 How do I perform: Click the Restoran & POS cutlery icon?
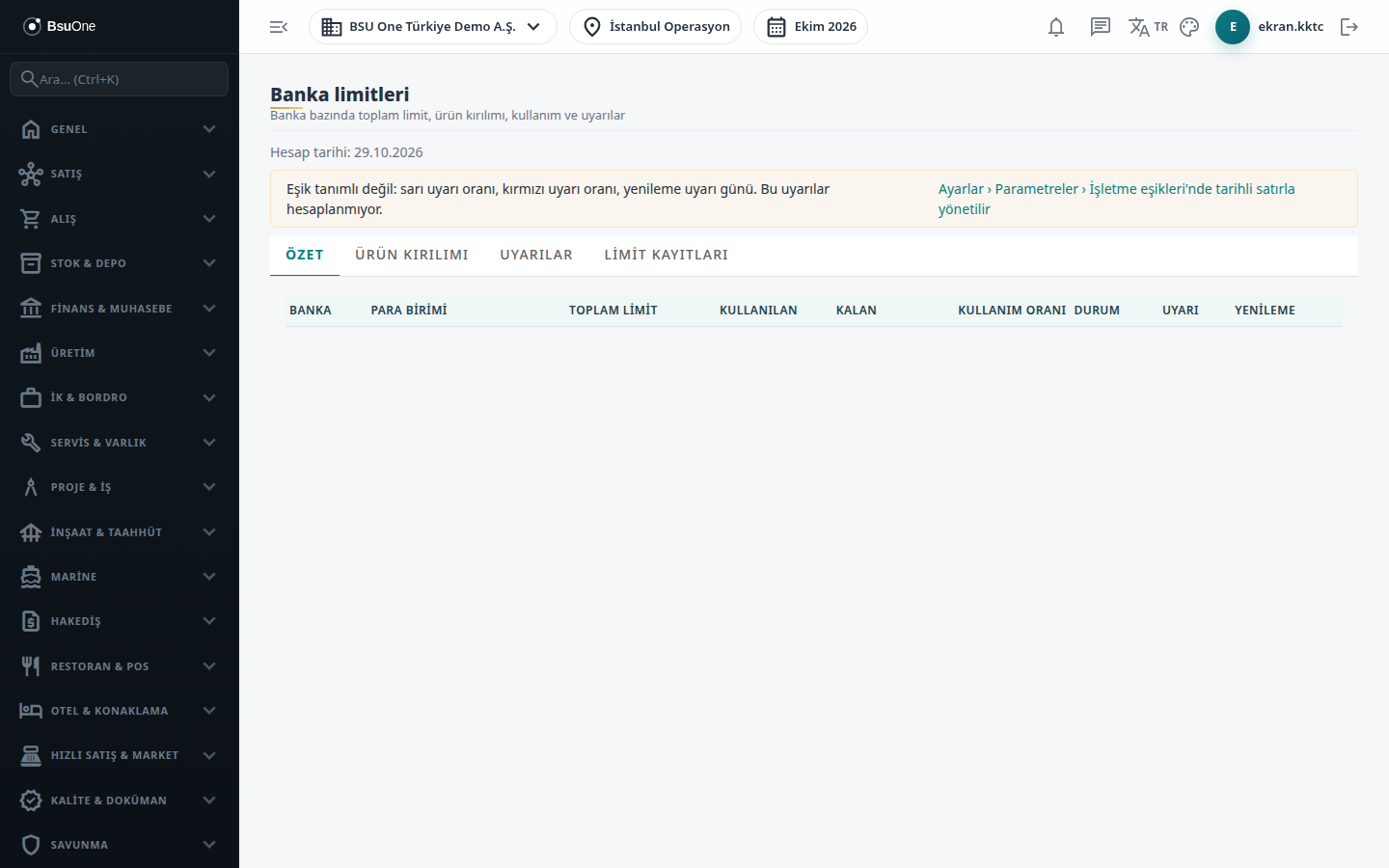pos(31,666)
